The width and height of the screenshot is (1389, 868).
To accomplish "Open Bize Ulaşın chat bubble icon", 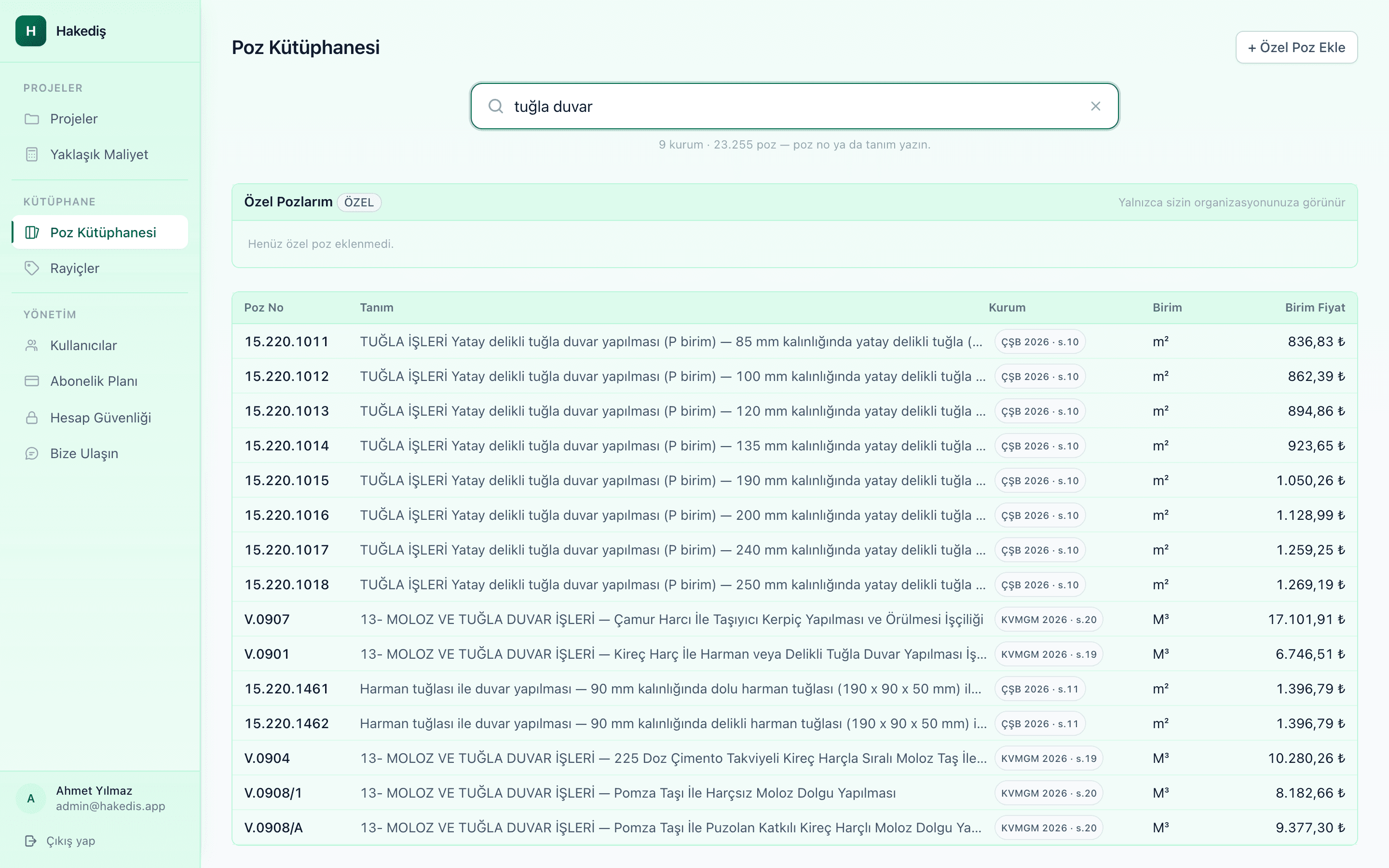I will tap(32, 453).
